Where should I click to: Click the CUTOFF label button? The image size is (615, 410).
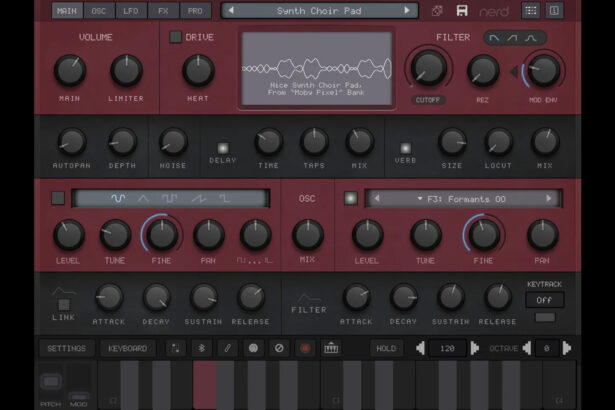pyautogui.click(x=428, y=100)
